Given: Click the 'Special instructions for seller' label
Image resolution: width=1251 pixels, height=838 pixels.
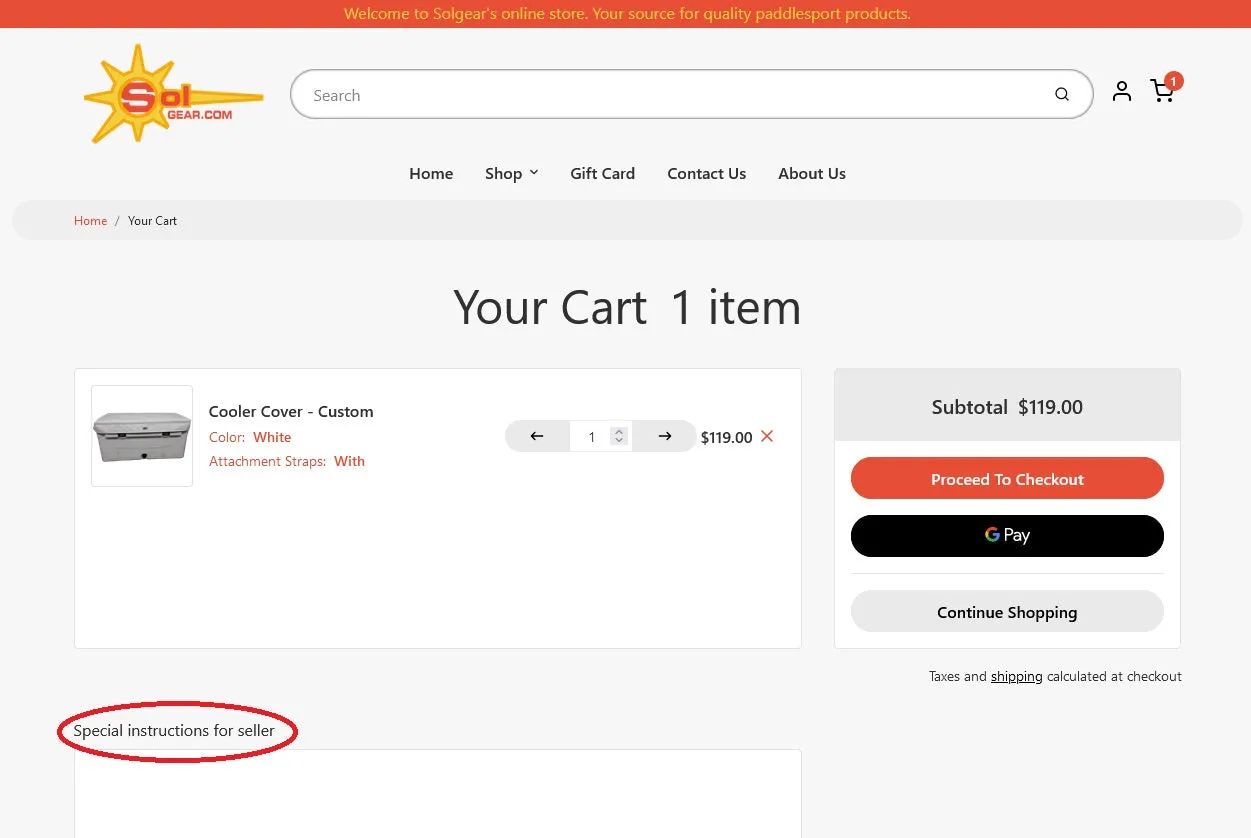Looking at the screenshot, I should pos(174,731).
